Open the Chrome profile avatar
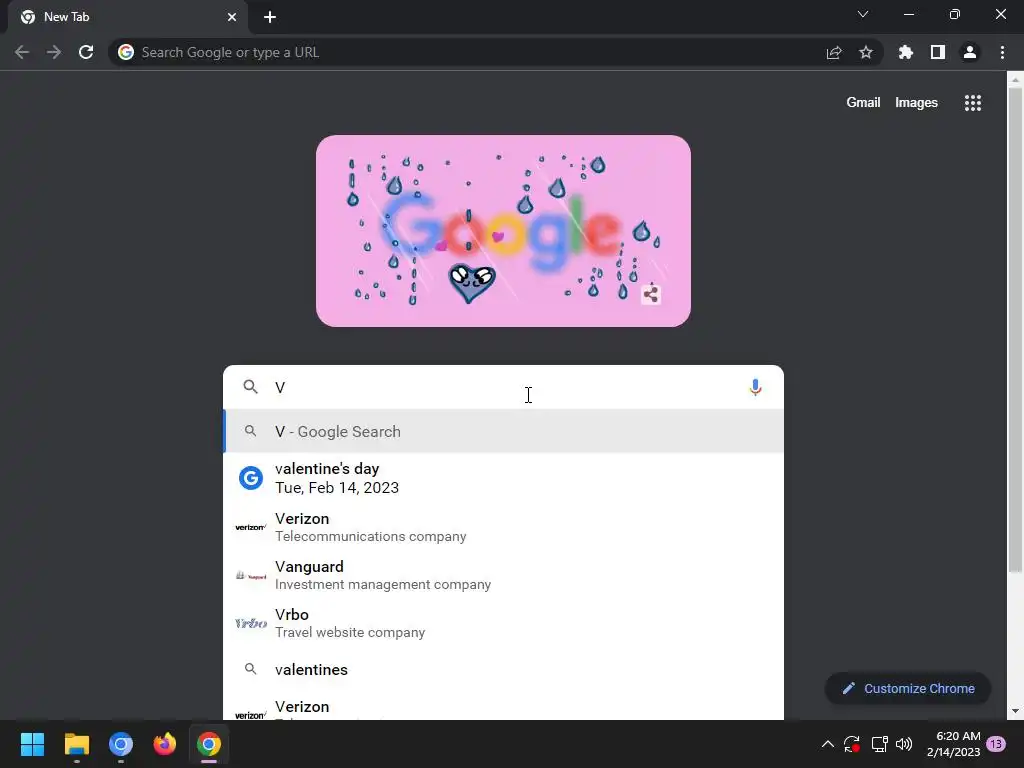The height and width of the screenshot is (768, 1024). pos(970,52)
